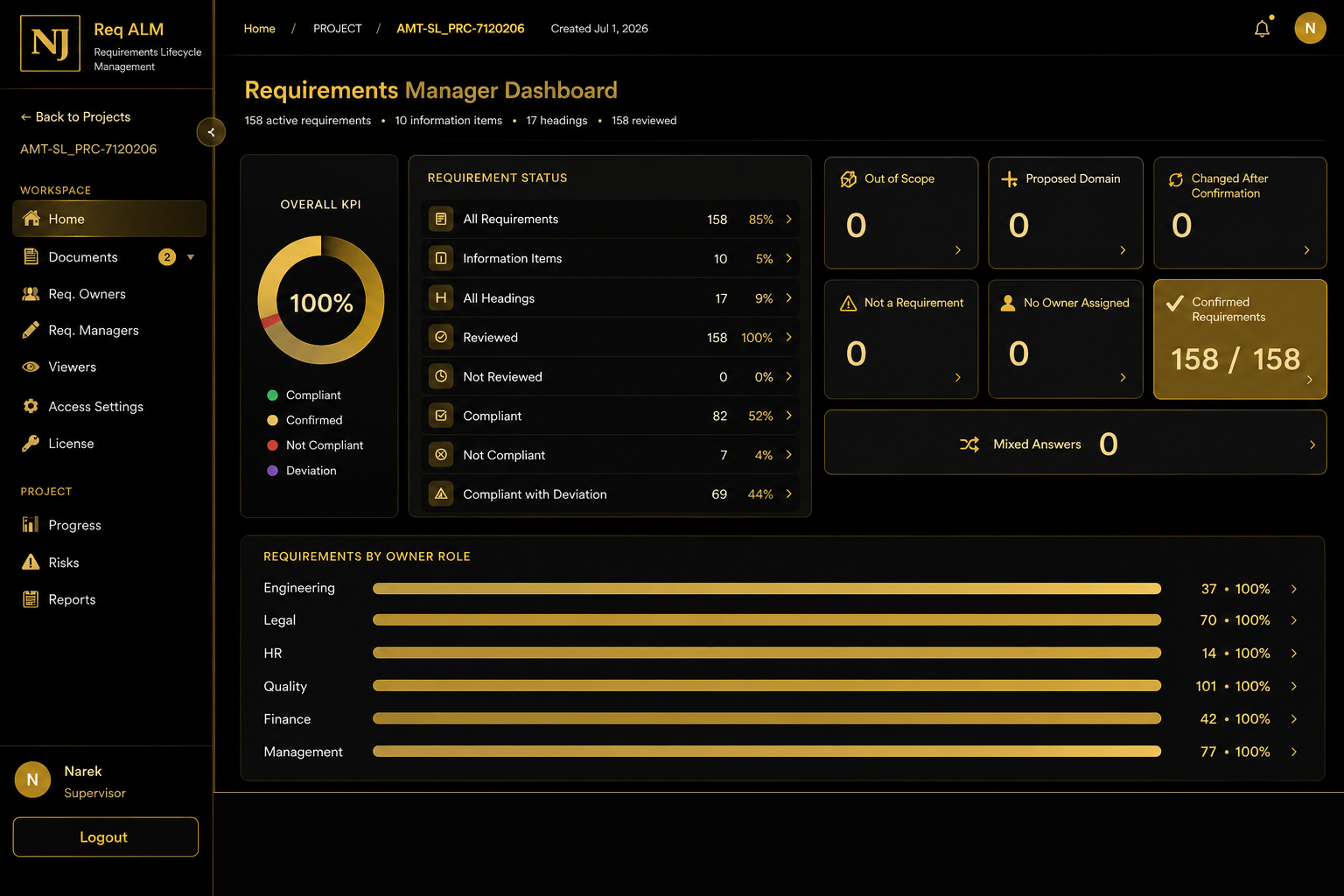Click AMT-SL_PRC-7120206 breadcrumb
1344x896 pixels.
460,28
